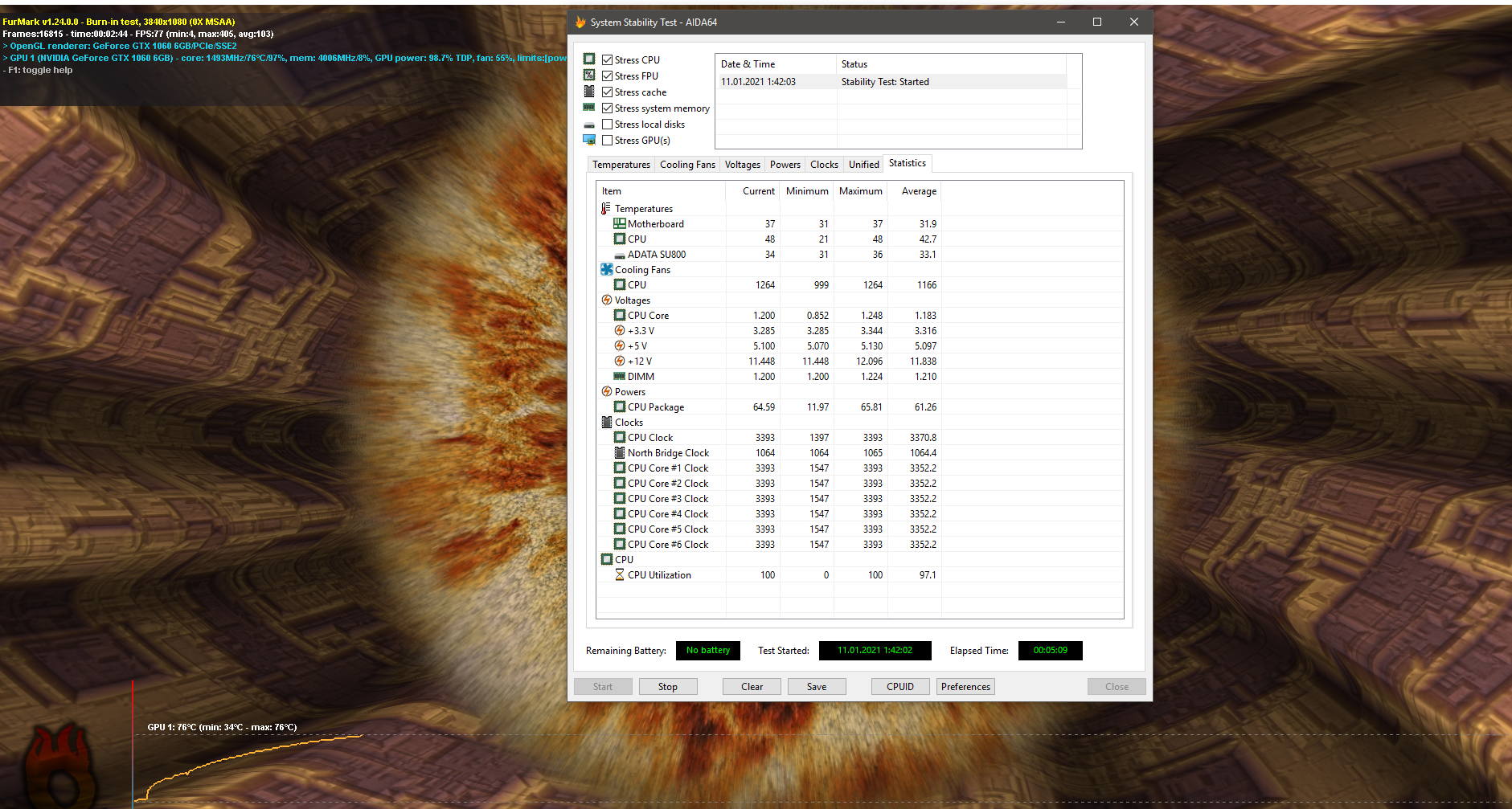Click the lightning icon of Voltages group

[x=607, y=300]
